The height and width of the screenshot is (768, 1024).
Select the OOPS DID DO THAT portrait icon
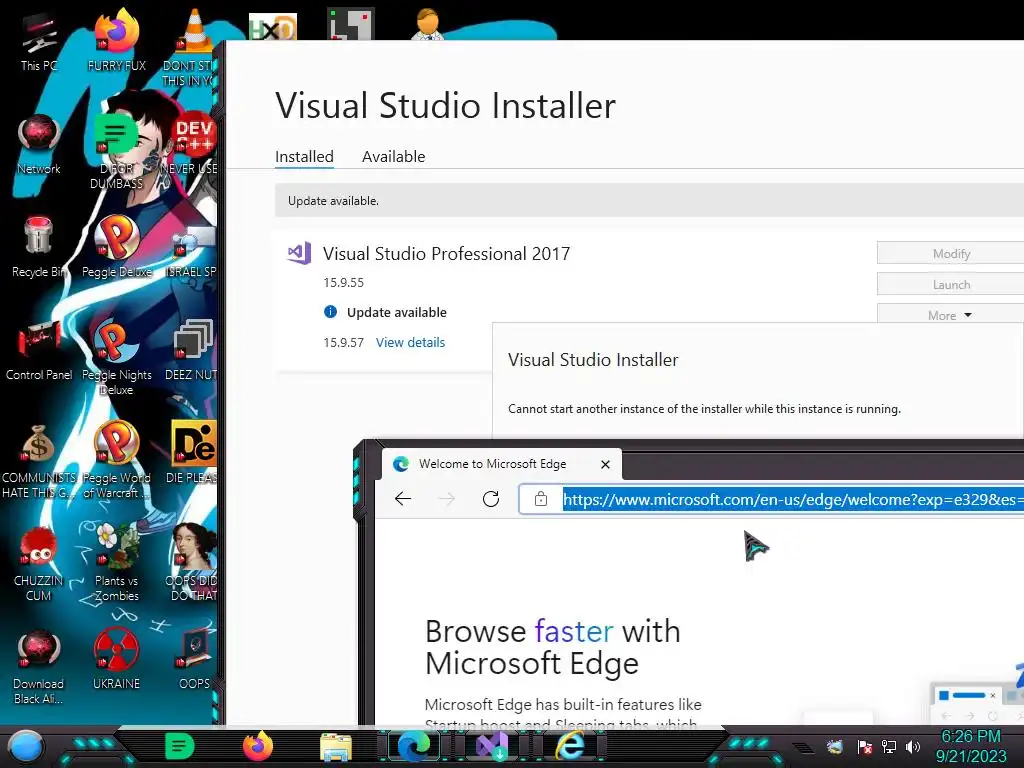coord(193,563)
